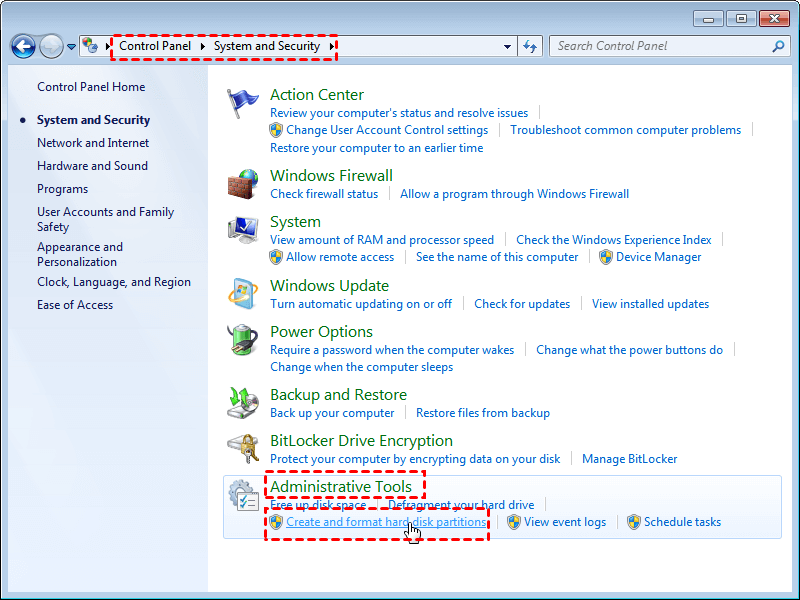Click shield icon beside Device Manager
The height and width of the screenshot is (600, 800).
point(606,257)
